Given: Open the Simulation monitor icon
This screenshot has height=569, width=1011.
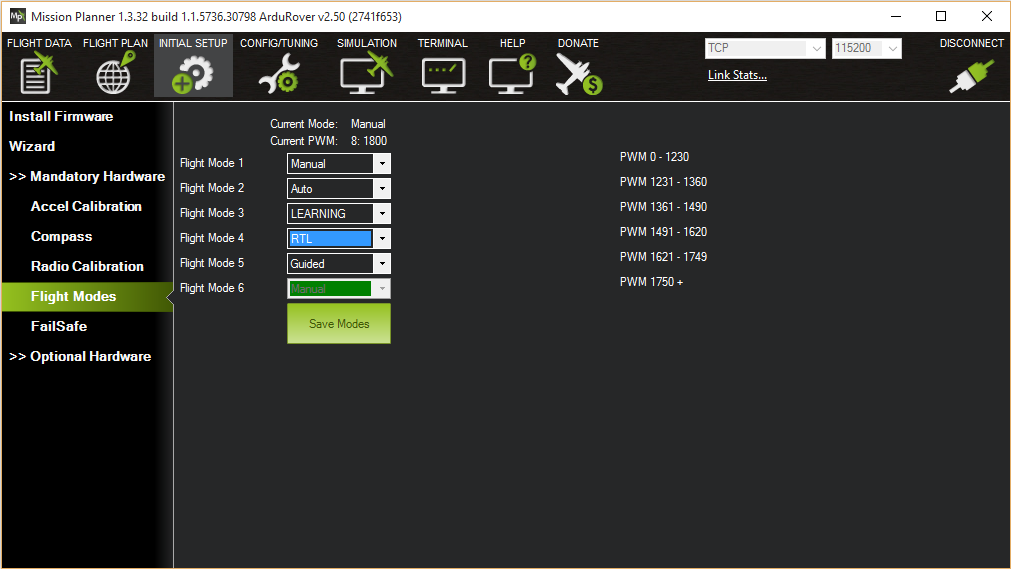Looking at the screenshot, I should click(x=366, y=74).
